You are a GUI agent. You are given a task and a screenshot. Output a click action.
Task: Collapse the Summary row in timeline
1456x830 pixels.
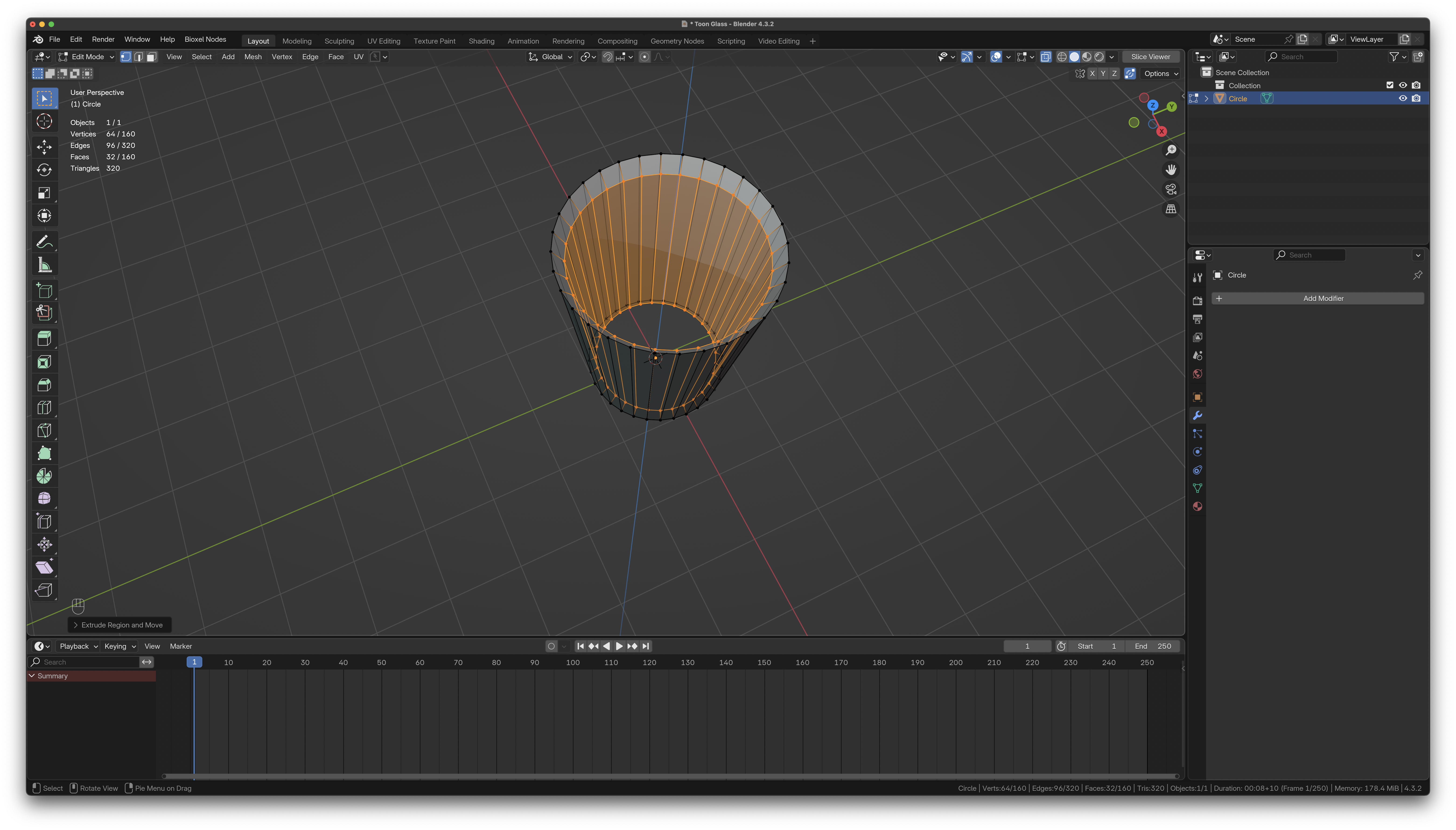[32, 676]
